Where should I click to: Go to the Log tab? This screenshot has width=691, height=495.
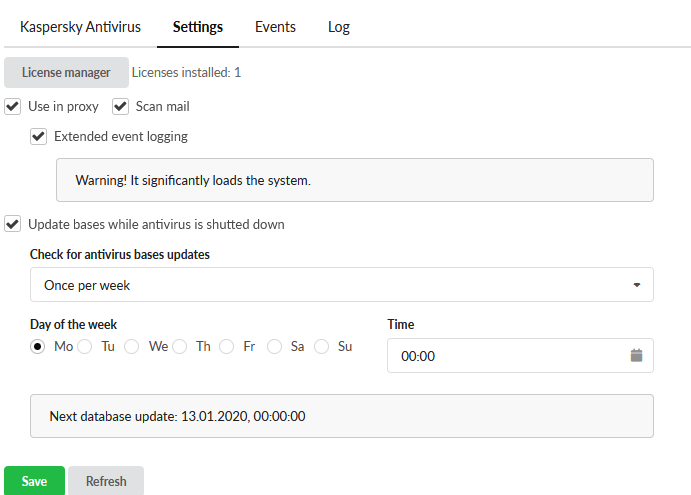[339, 27]
